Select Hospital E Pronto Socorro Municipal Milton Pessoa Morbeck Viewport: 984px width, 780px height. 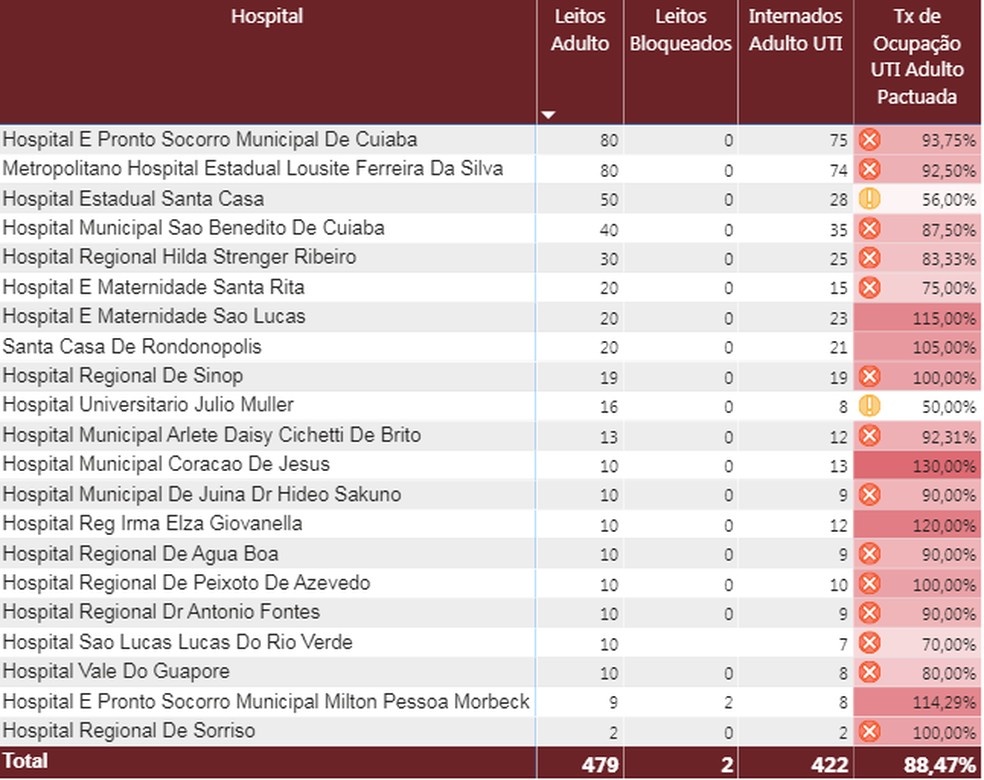(266, 702)
